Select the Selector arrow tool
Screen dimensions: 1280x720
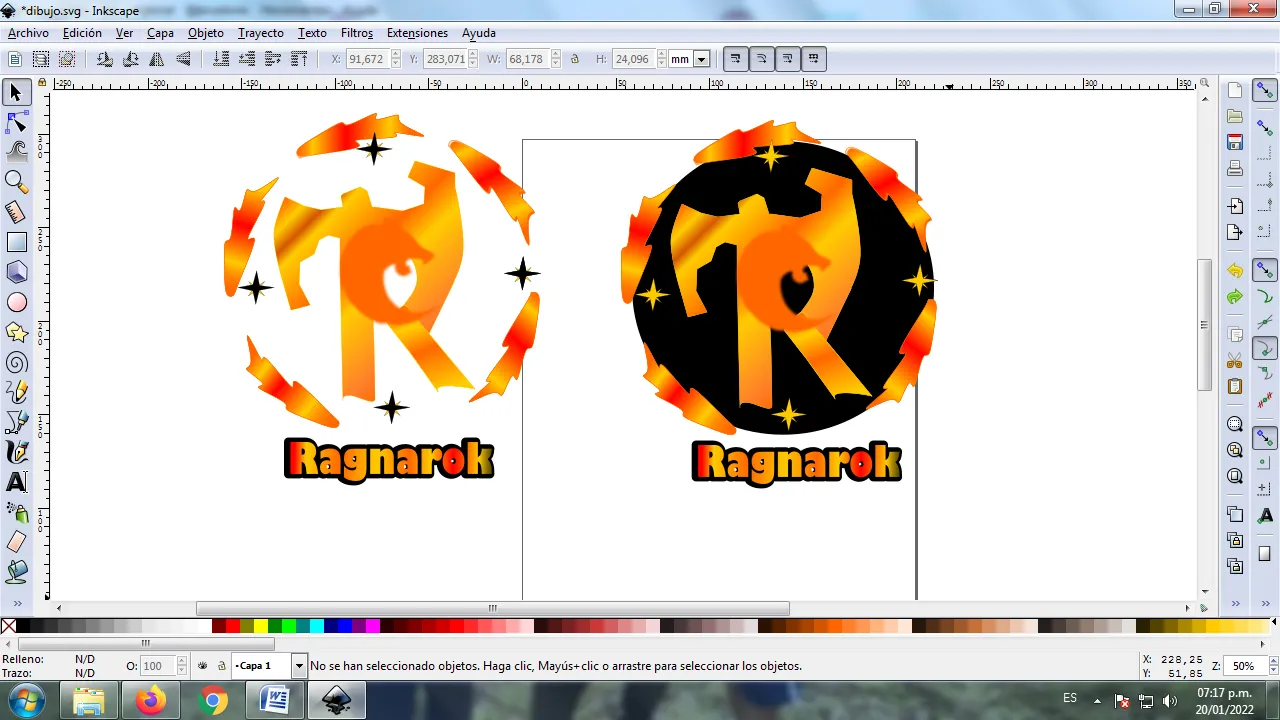click(x=16, y=93)
